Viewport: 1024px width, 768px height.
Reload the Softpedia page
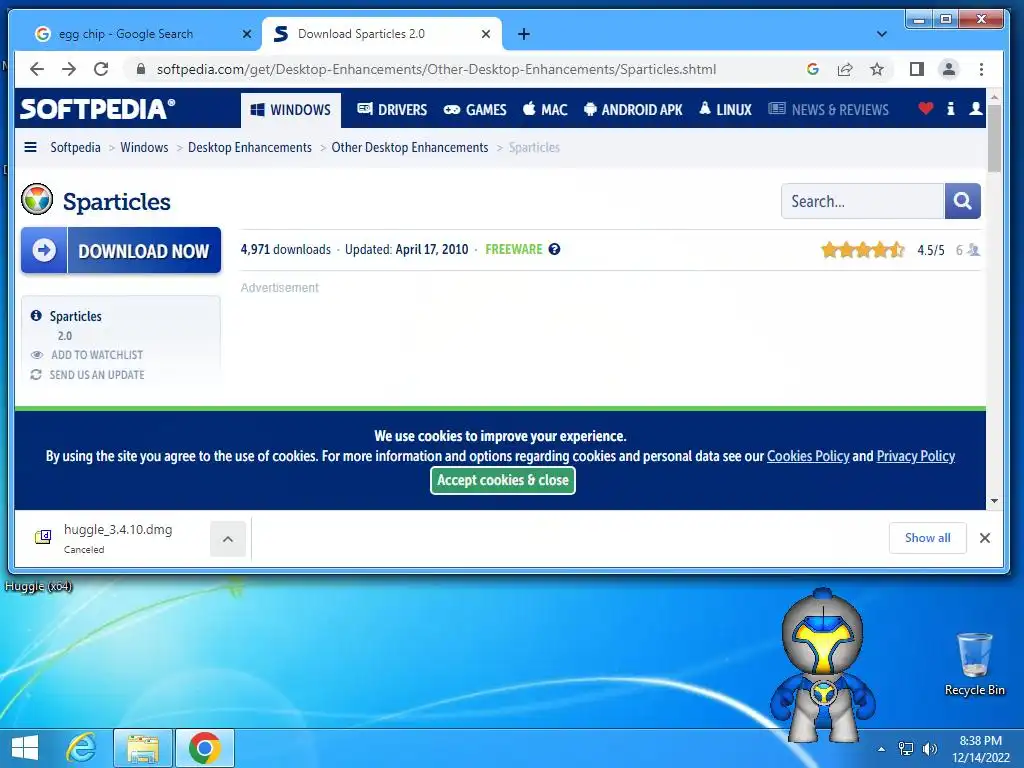click(x=101, y=69)
